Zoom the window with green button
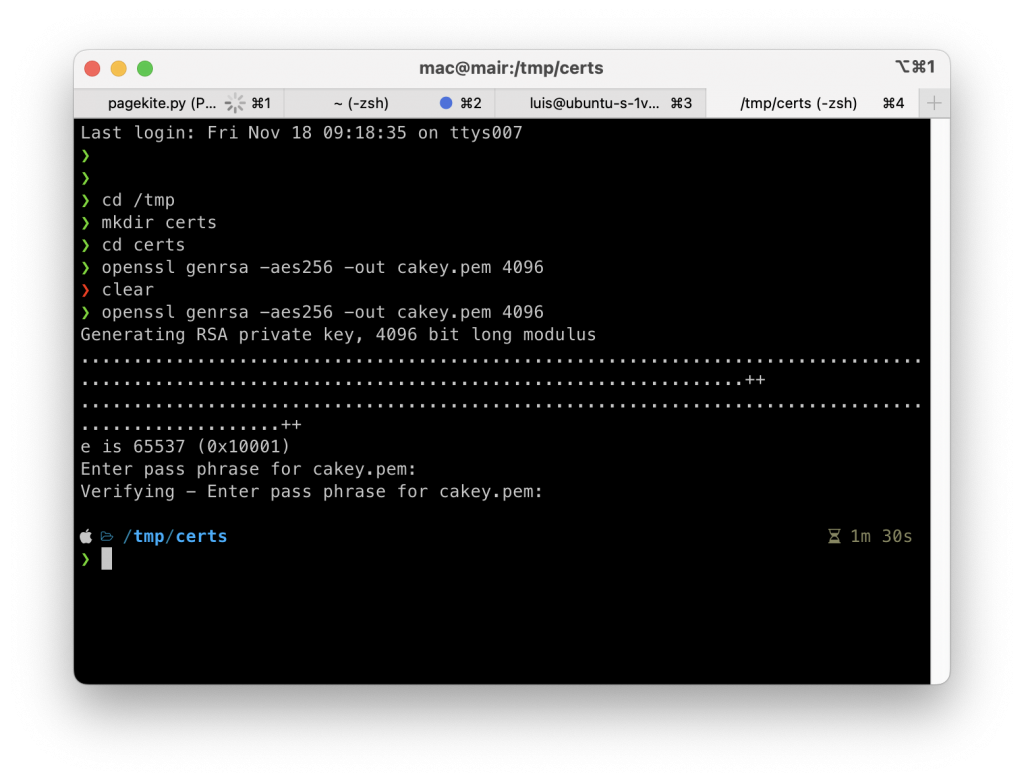Image resolution: width=1024 pixels, height=782 pixels. coord(145,69)
